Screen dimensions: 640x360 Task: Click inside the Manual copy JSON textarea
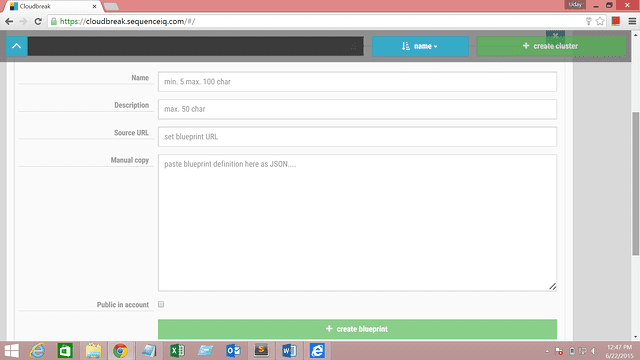pos(357,222)
